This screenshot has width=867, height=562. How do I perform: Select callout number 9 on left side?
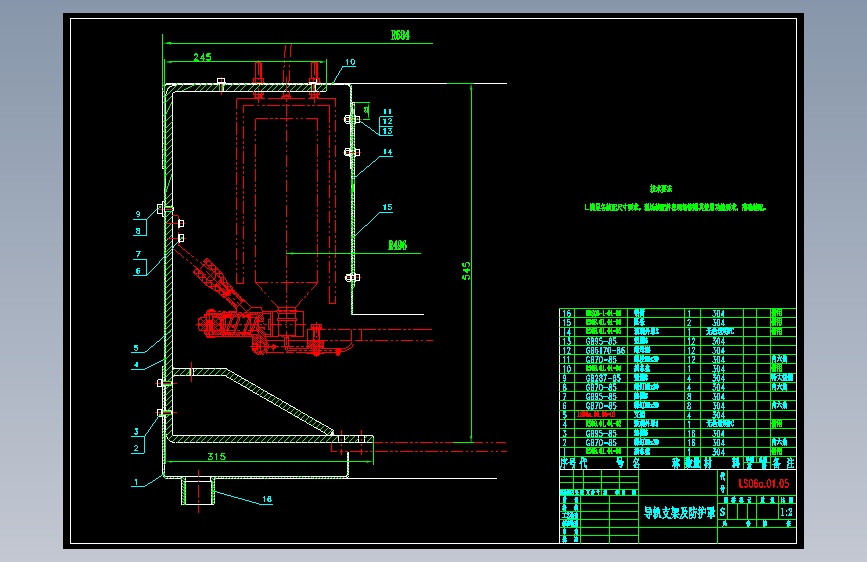pos(138,214)
